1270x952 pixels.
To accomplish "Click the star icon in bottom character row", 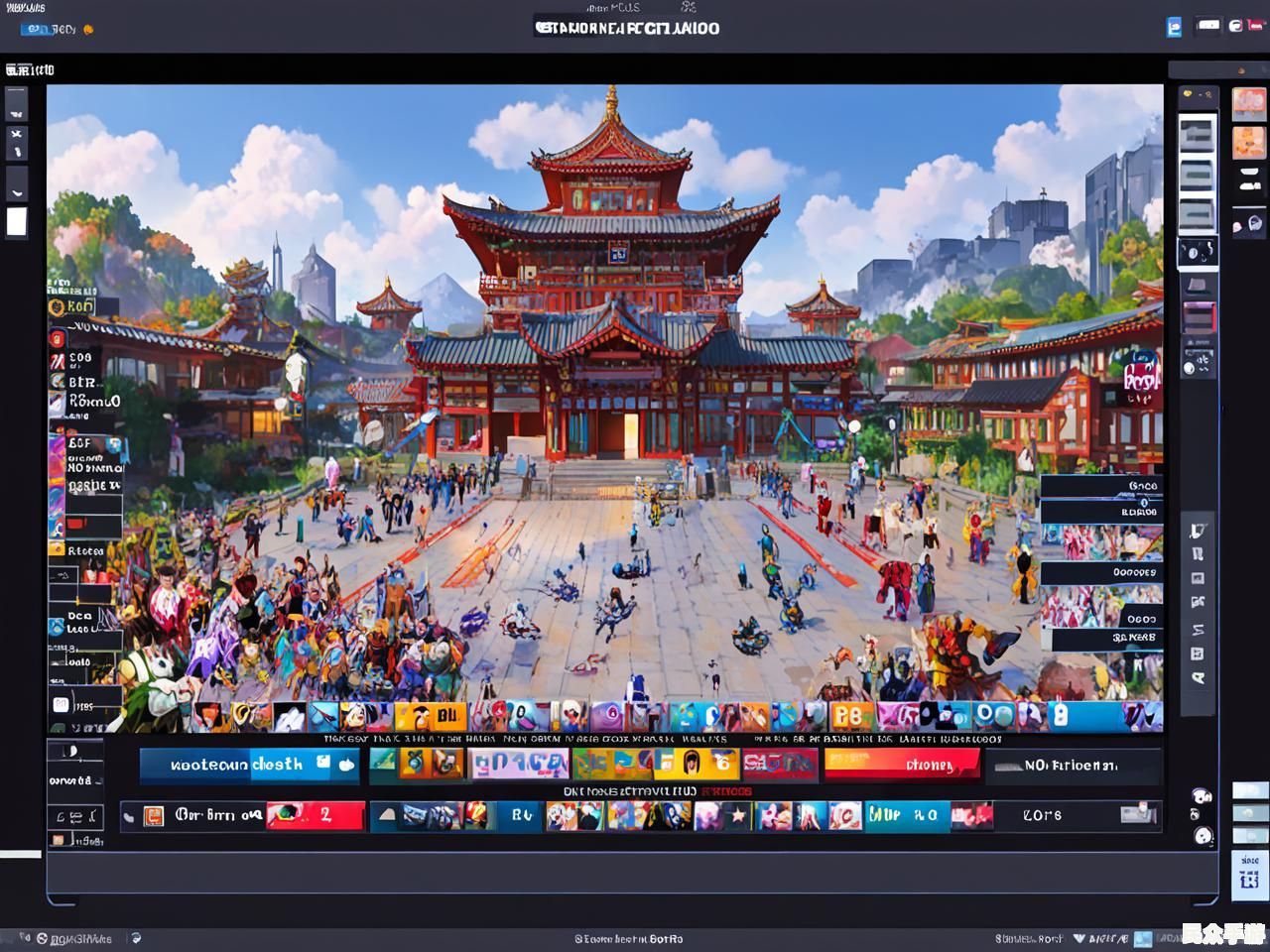I will (738, 816).
